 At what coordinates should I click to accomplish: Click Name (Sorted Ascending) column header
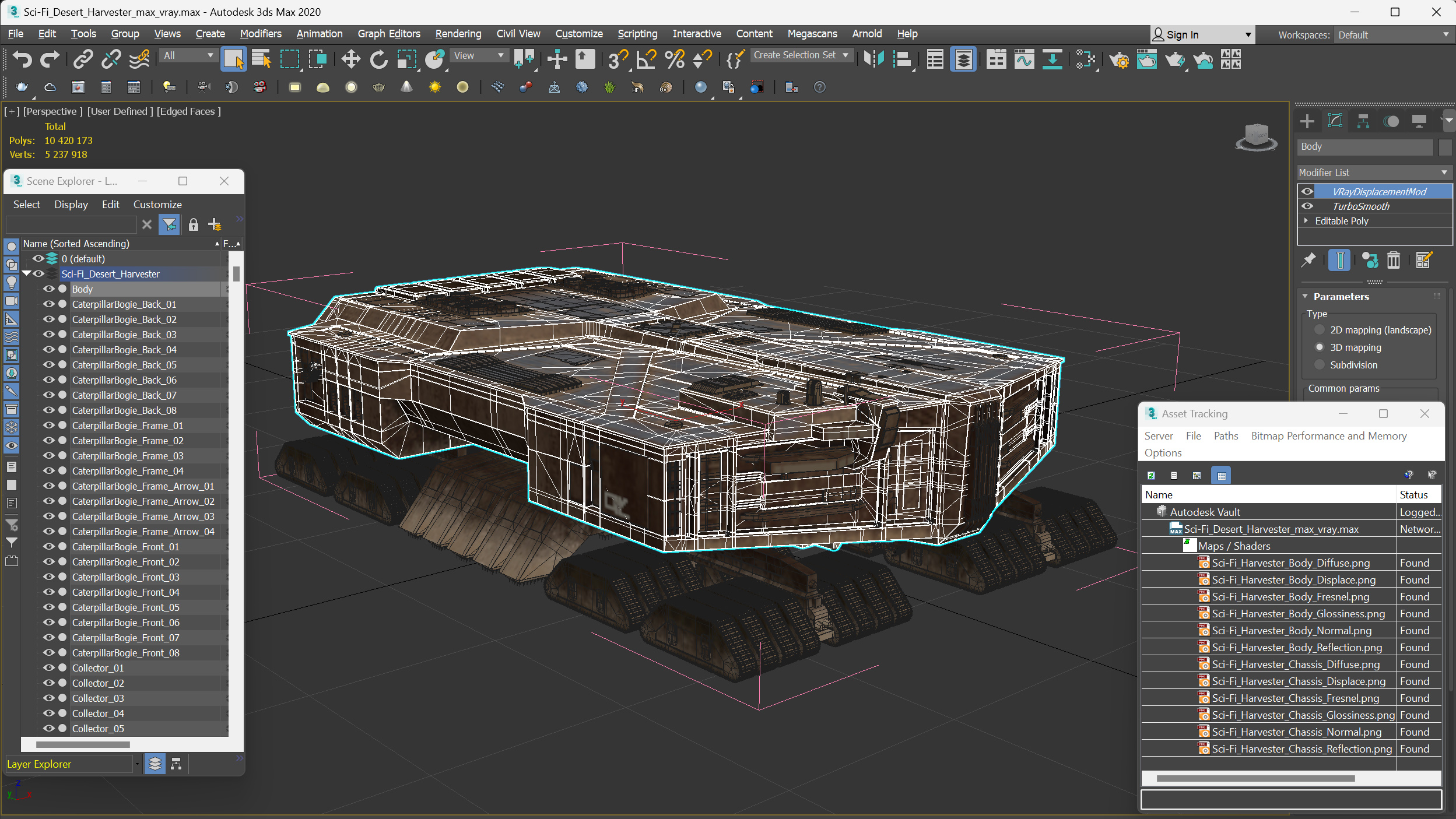tap(121, 244)
